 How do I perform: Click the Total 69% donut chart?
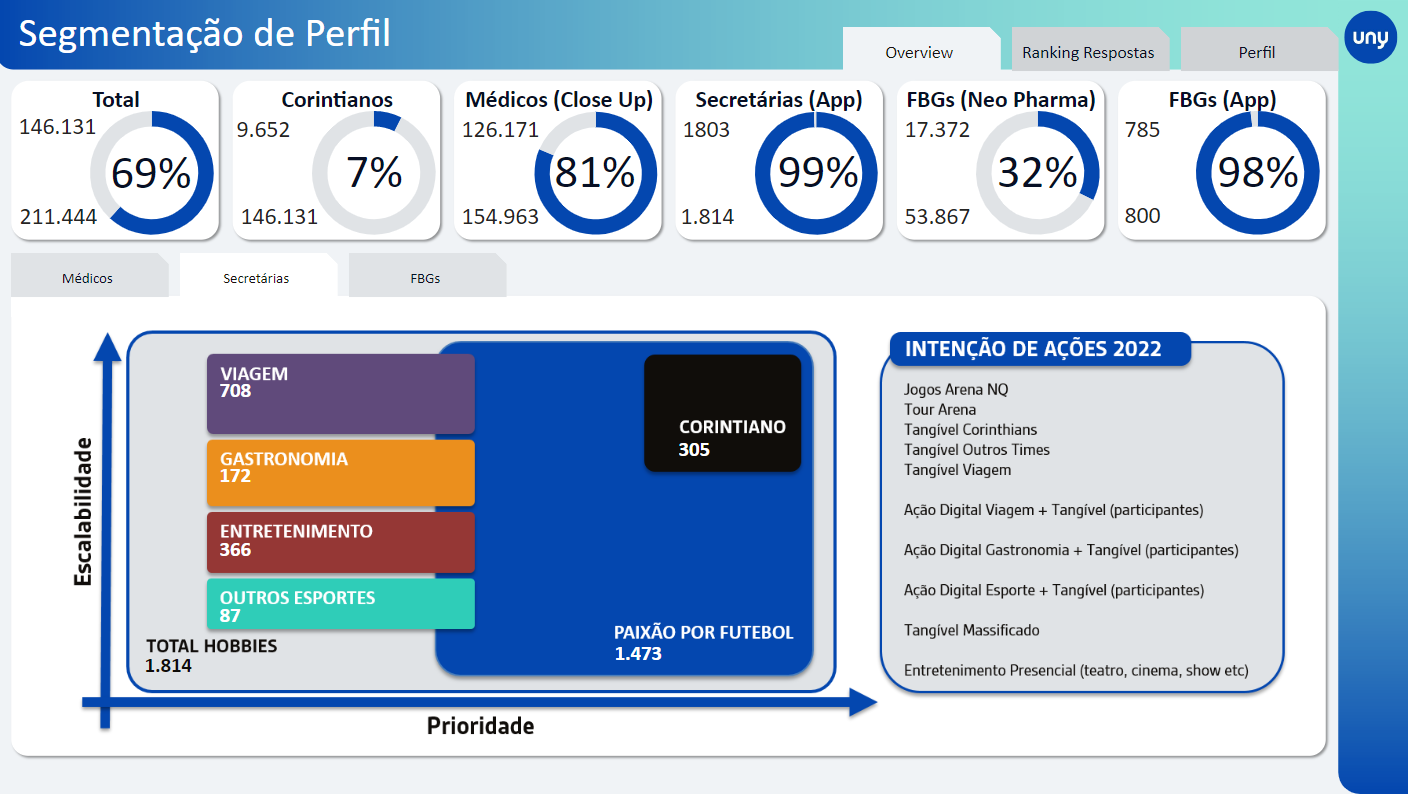tap(151, 173)
